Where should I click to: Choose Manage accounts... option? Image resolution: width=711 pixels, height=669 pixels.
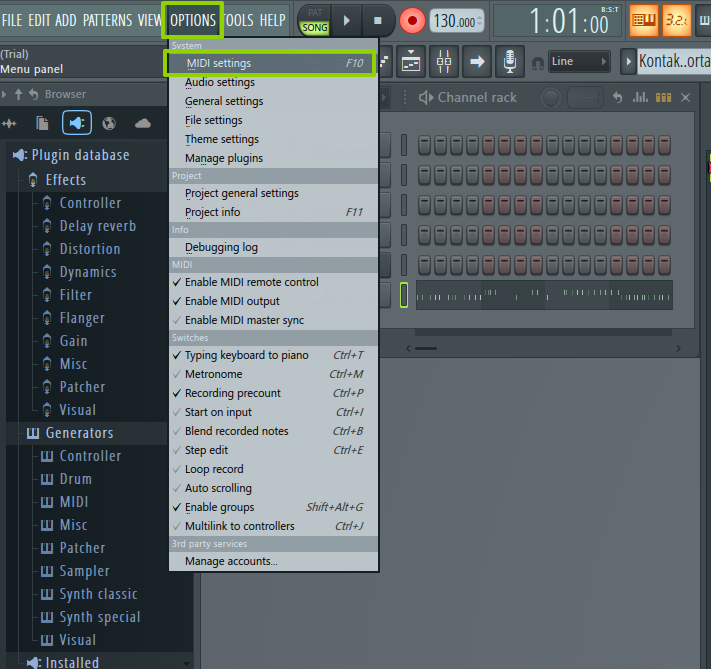[x=231, y=561]
